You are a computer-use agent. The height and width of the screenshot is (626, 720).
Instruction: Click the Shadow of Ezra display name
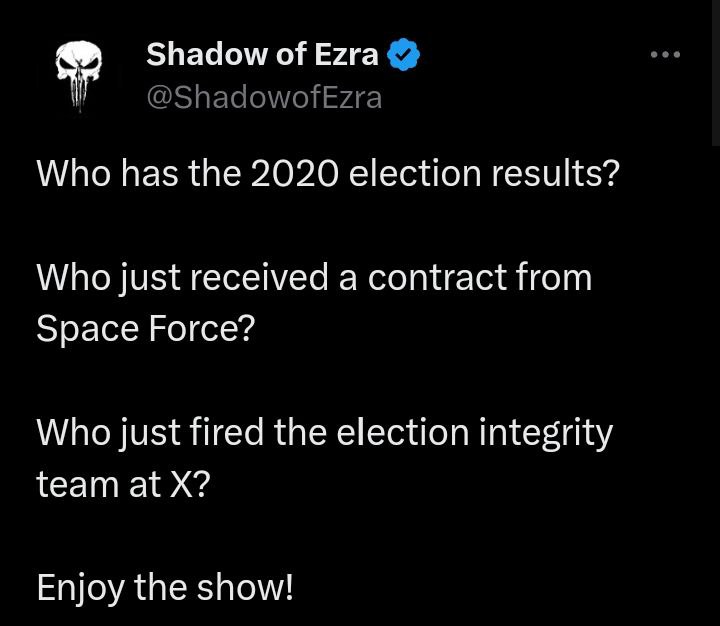coord(262,55)
